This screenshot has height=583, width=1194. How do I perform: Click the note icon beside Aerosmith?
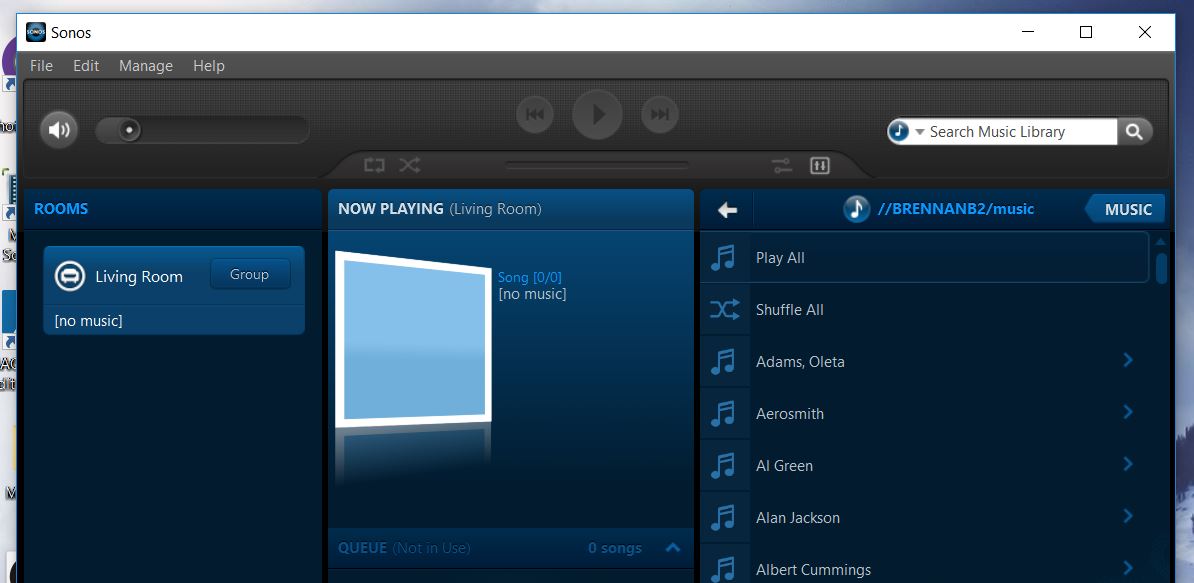pos(723,413)
